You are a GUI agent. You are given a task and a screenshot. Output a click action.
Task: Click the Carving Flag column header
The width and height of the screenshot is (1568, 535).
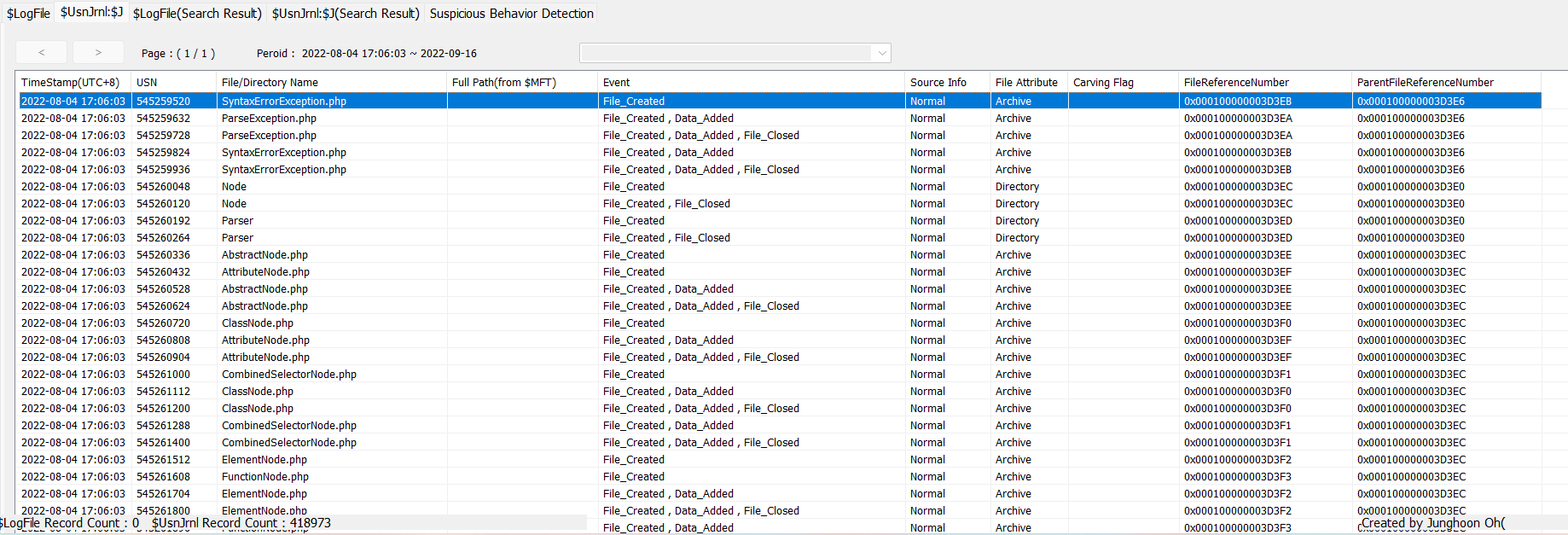point(1103,83)
